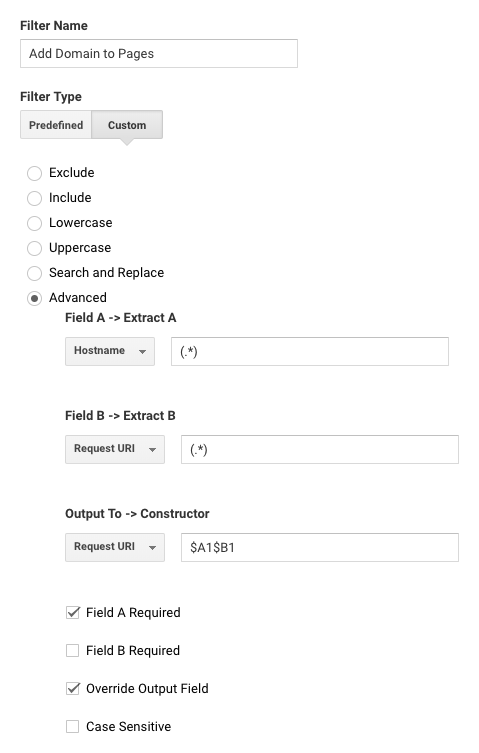
Task: Select Search and Replace option
Action: (x=35, y=273)
